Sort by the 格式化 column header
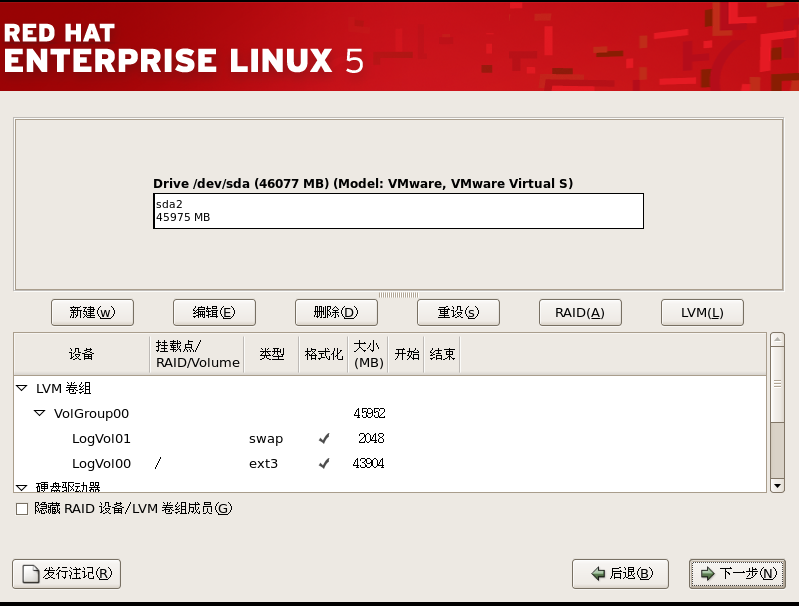Viewport: 799px width, 606px height. [324, 354]
